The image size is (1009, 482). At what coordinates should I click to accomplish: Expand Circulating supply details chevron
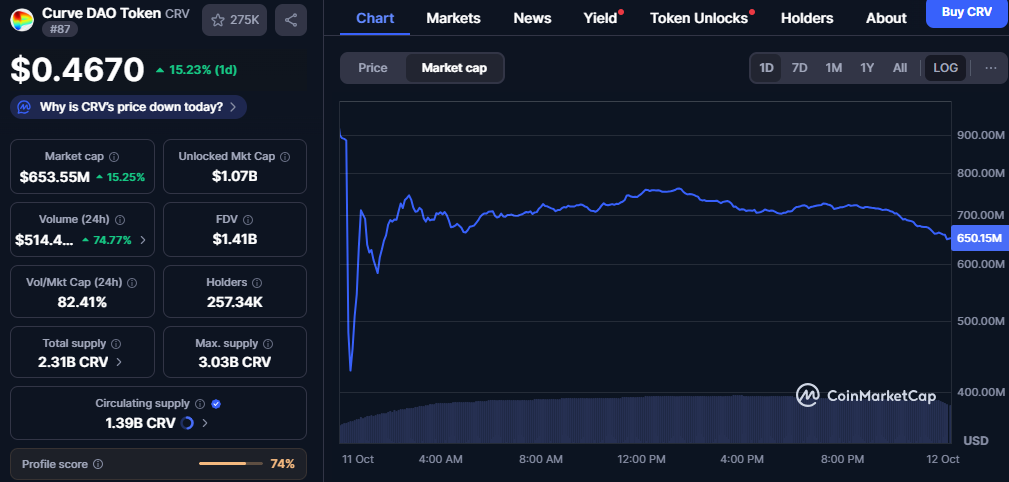[206, 423]
